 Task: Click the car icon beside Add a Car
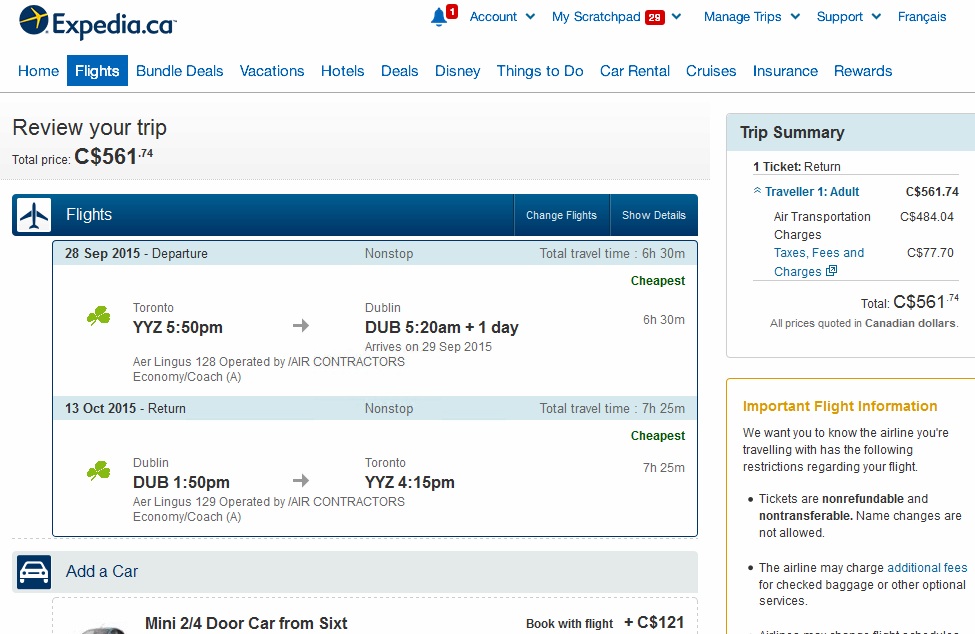(x=34, y=571)
